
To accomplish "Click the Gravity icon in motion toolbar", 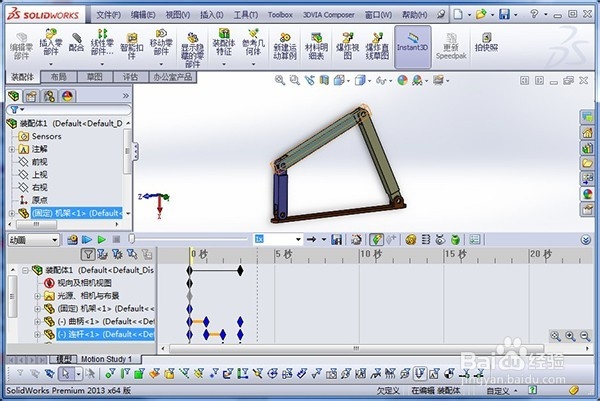I will 455,240.
